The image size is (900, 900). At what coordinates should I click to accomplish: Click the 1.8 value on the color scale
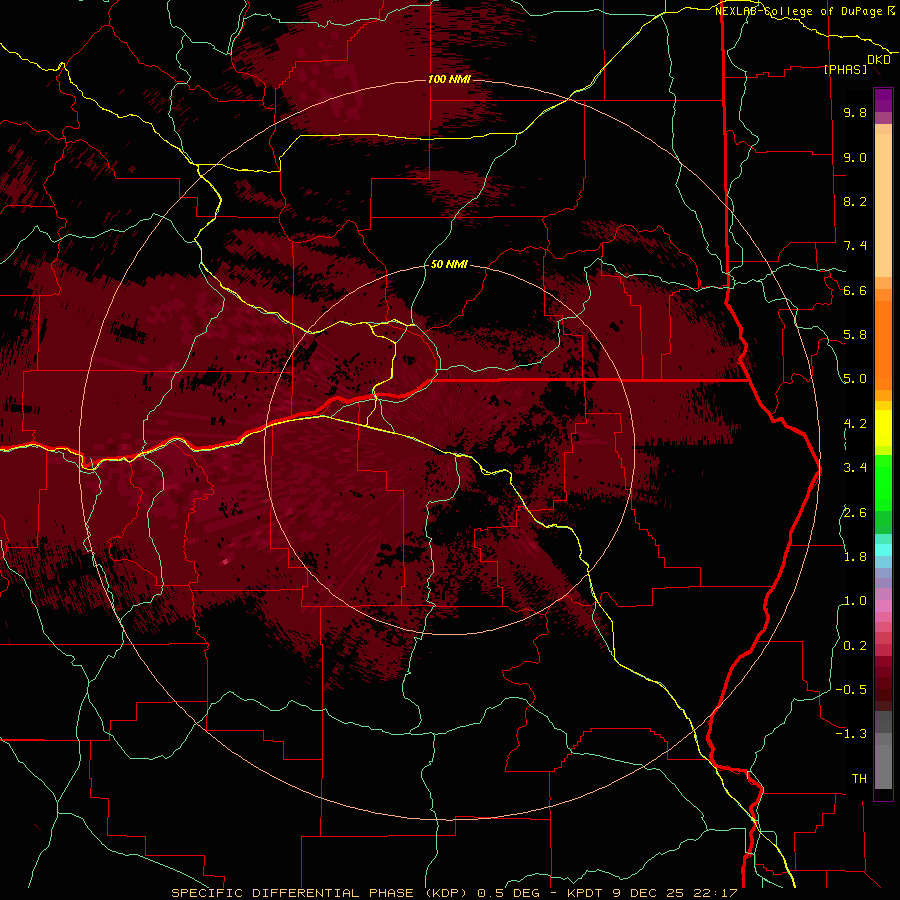pos(855,557)
